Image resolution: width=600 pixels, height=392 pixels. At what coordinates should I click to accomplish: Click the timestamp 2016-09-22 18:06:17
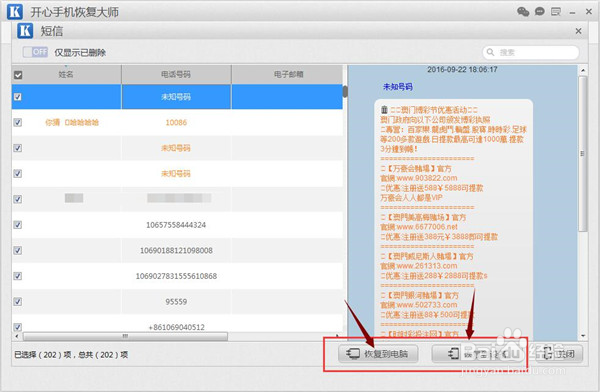462,69
